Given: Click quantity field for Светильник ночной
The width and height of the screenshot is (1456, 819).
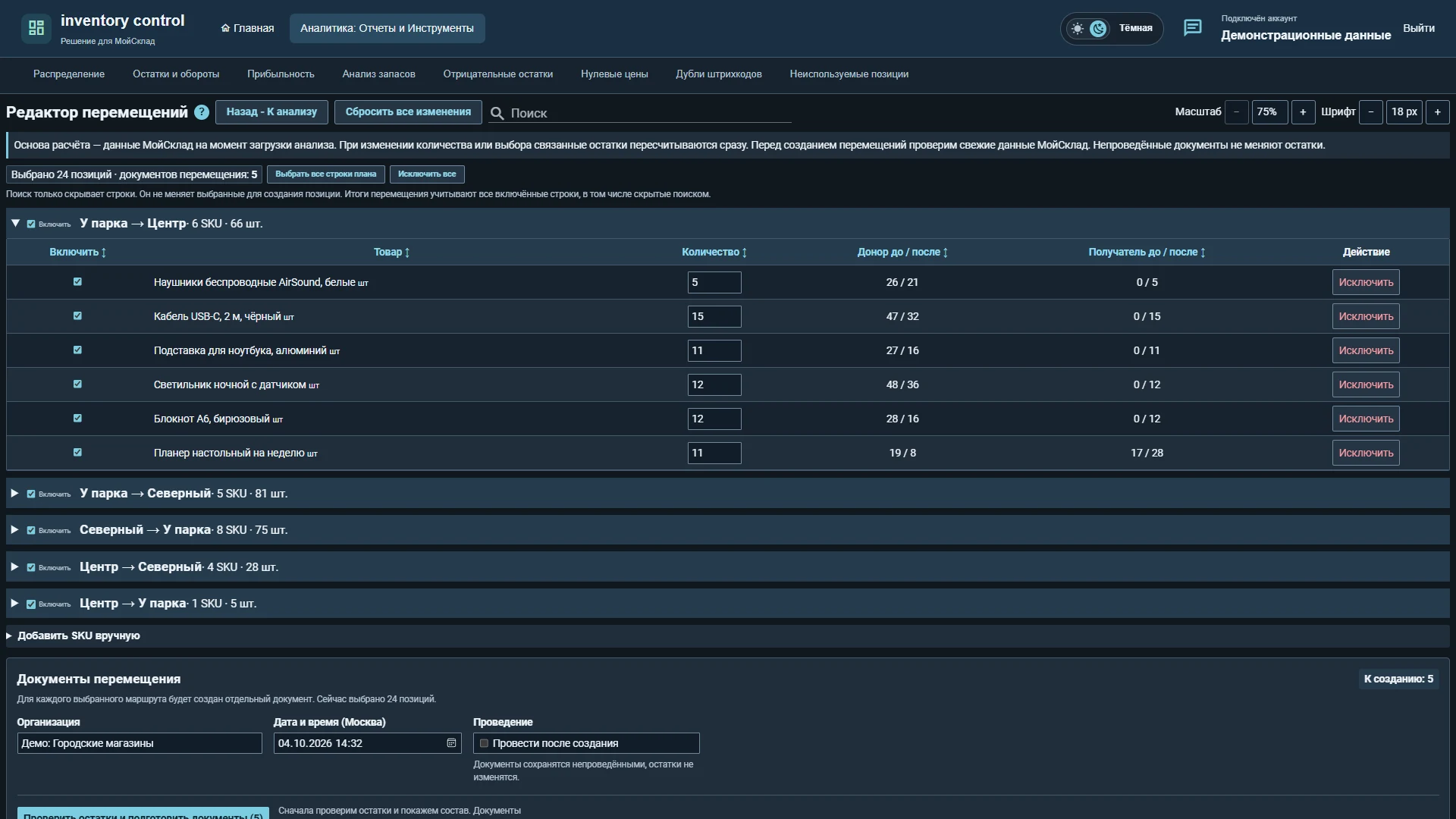Looking at the screenshot, I should [714, 384].
